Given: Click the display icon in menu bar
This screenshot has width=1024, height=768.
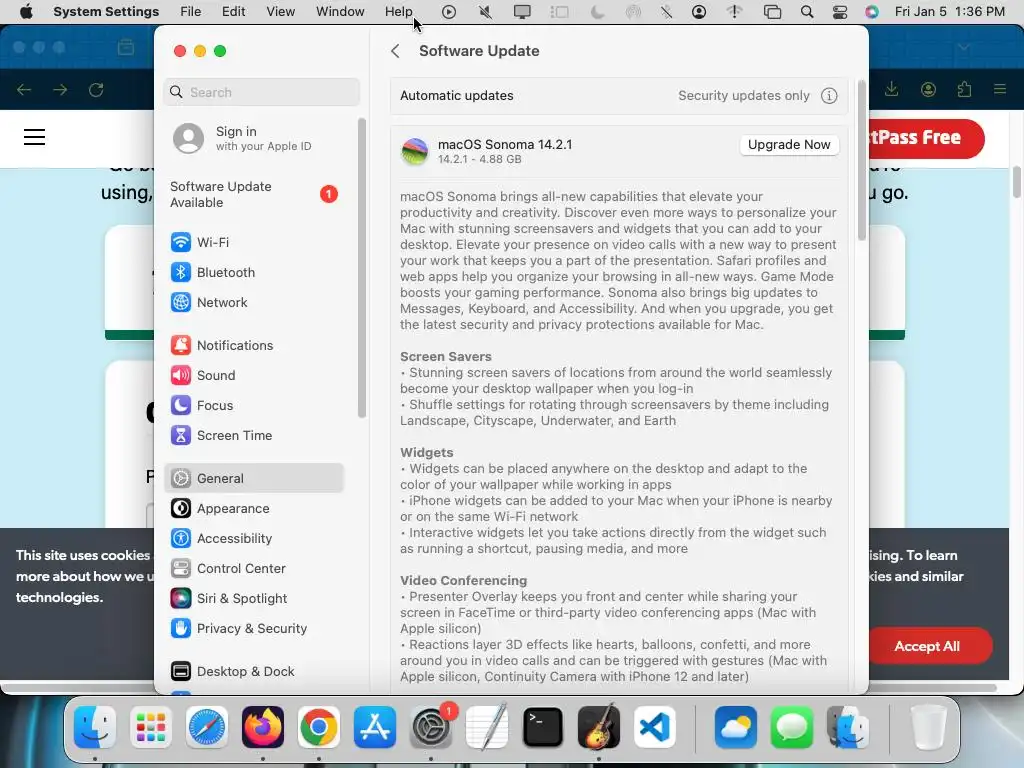Looking at the screenshot, I should click(x=522, y=12).
